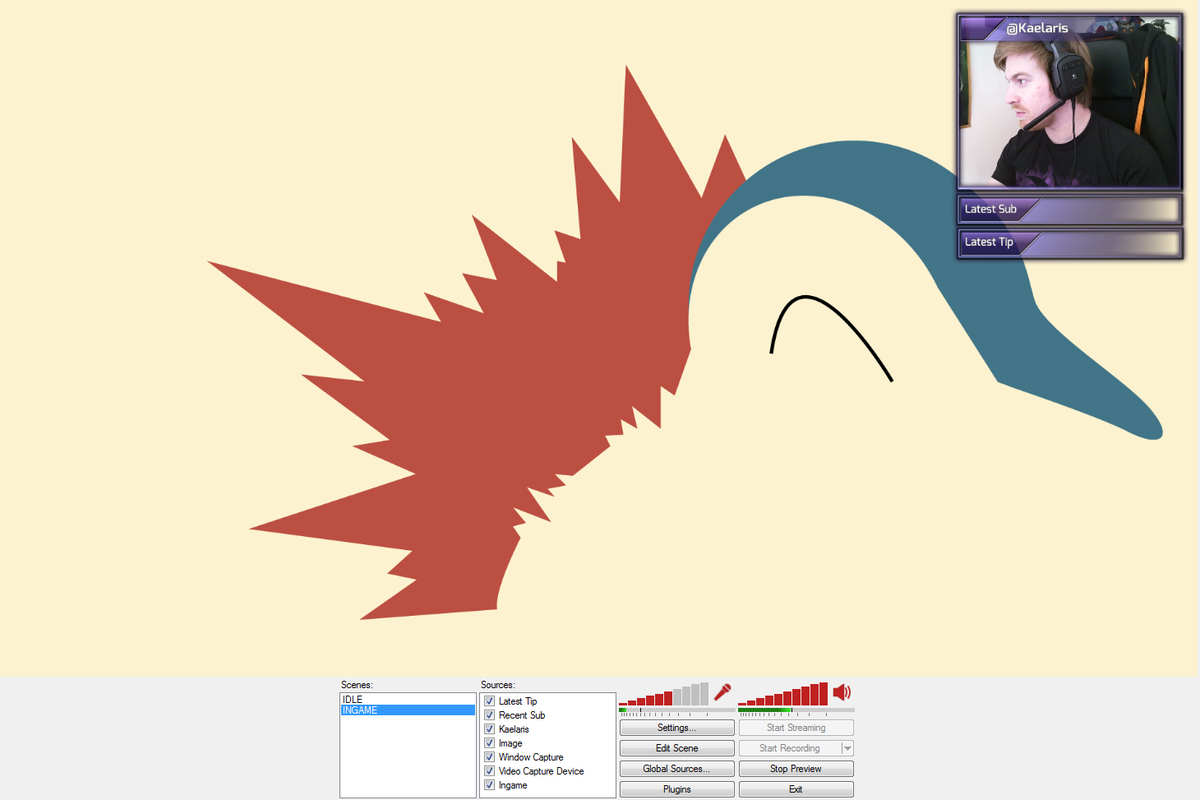The height and width of the screenshot is (800, 1200).
Task: Open the Start Recording dropdown arrow
Action: tap(848, 748)
